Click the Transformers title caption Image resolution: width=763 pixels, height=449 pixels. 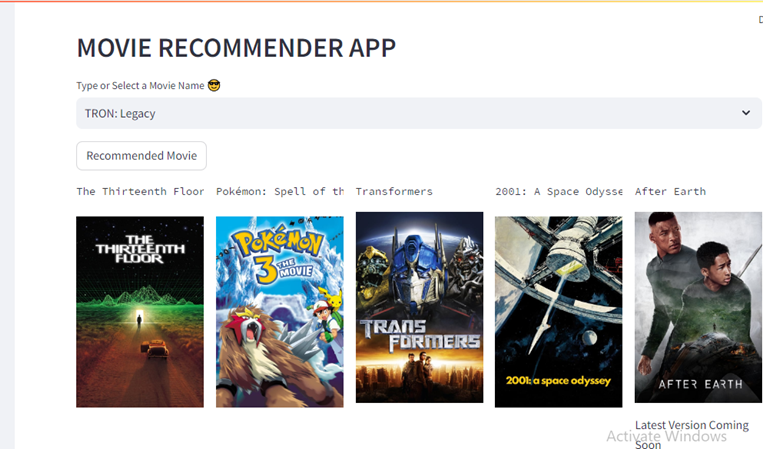pos(394,192)
